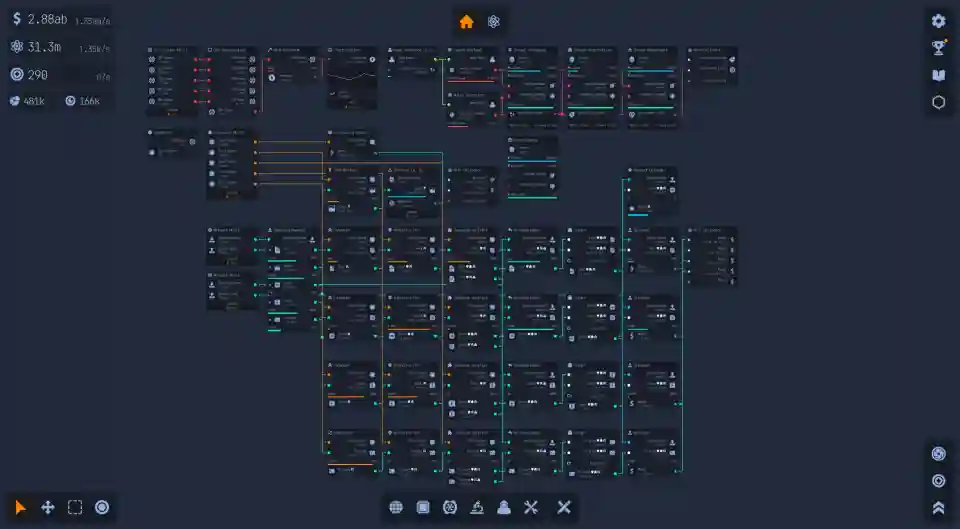
Task: Click the spiral aperture icon bottom right
Action: (x=939, y=454)
